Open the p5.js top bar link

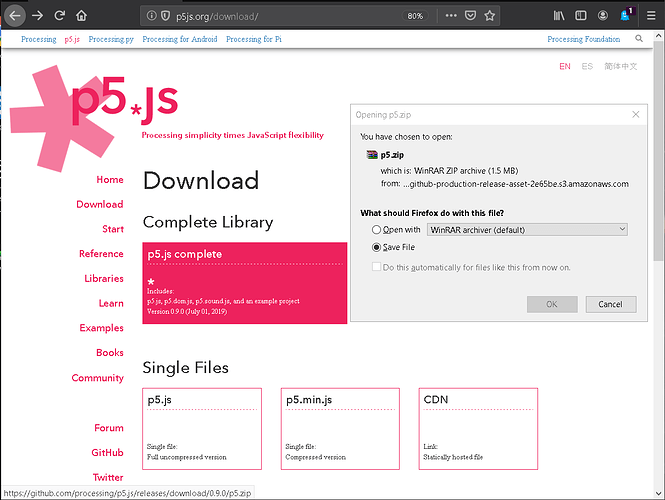pyautogui.click(x=72, y=39)
